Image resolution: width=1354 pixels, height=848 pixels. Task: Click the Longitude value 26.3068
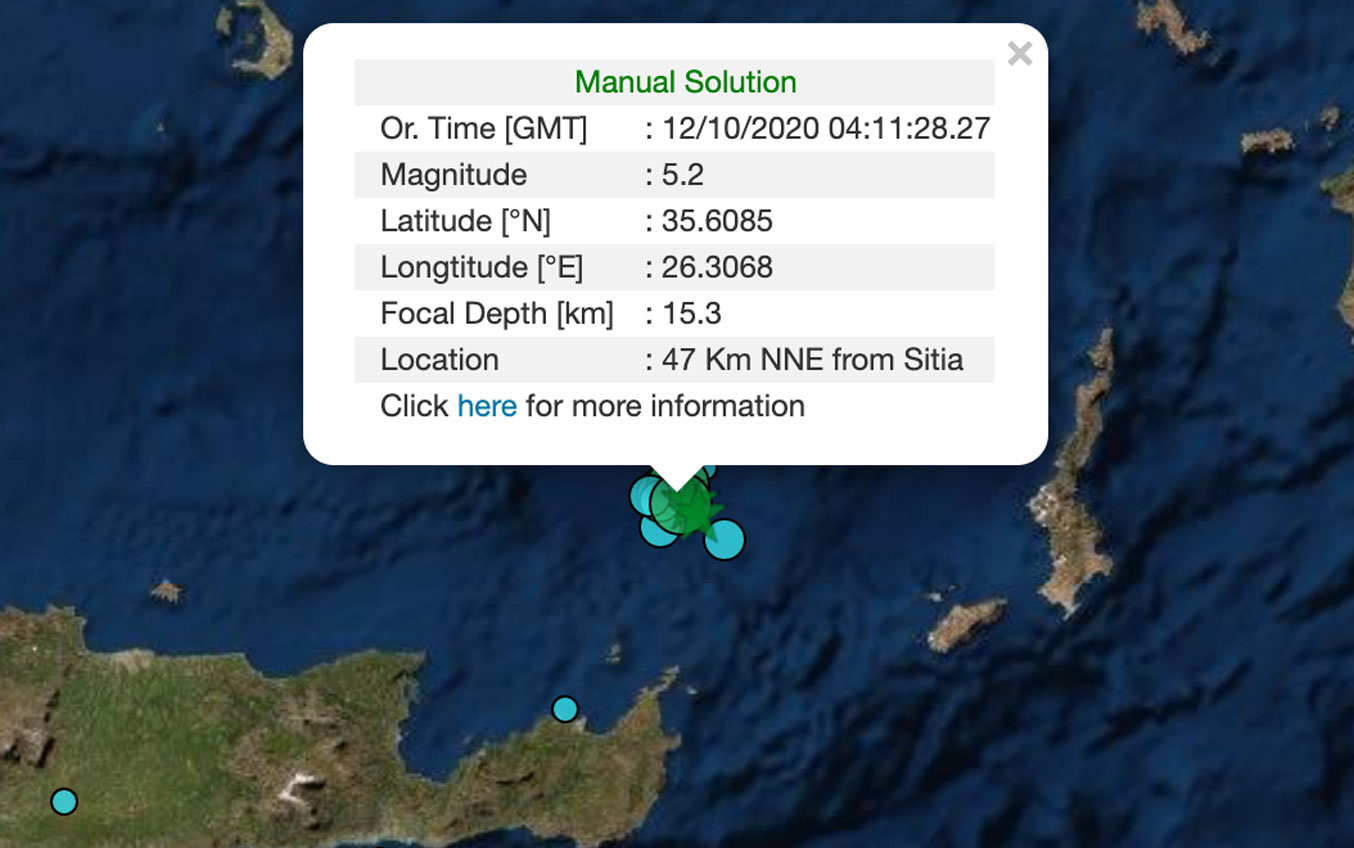pyautogui.click(x=716, y=267)
